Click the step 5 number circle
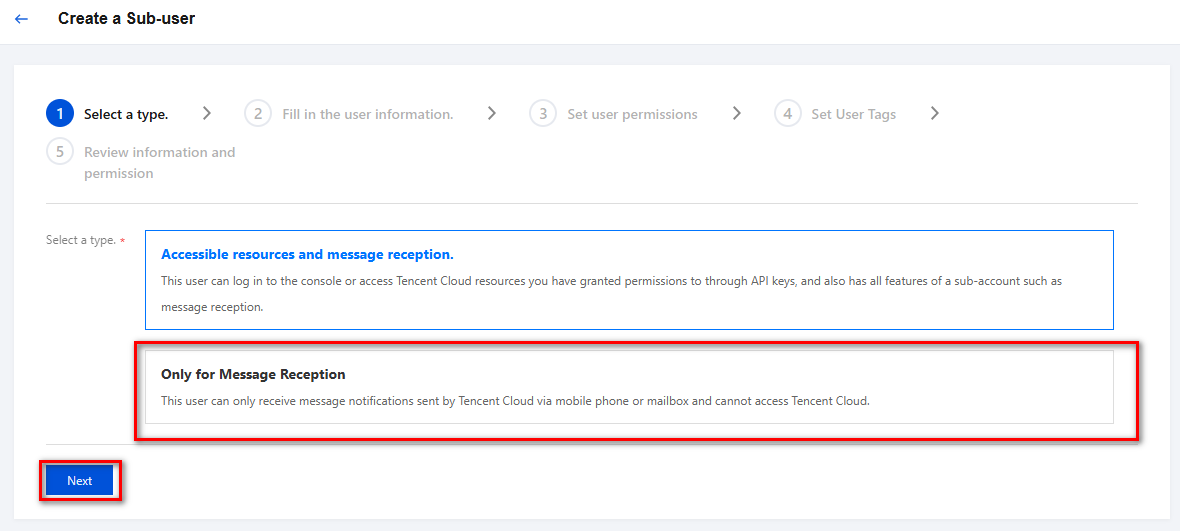The image size is (1180, 531). click(x=60, y=152)
